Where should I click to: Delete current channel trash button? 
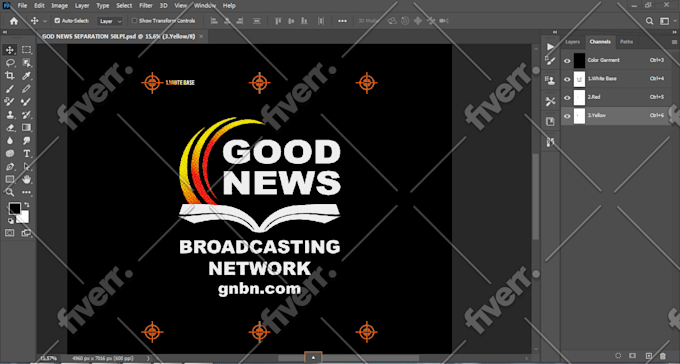coord(663,356)
